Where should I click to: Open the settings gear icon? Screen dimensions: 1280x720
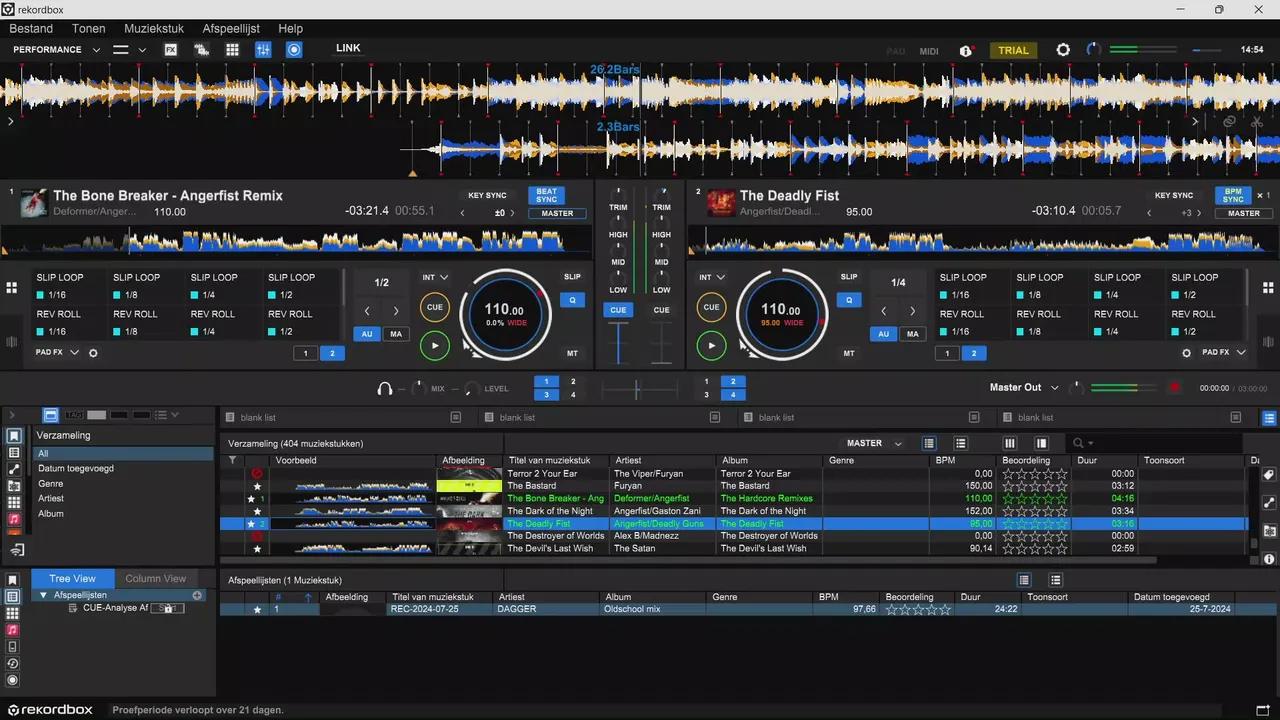(1063, 50)
